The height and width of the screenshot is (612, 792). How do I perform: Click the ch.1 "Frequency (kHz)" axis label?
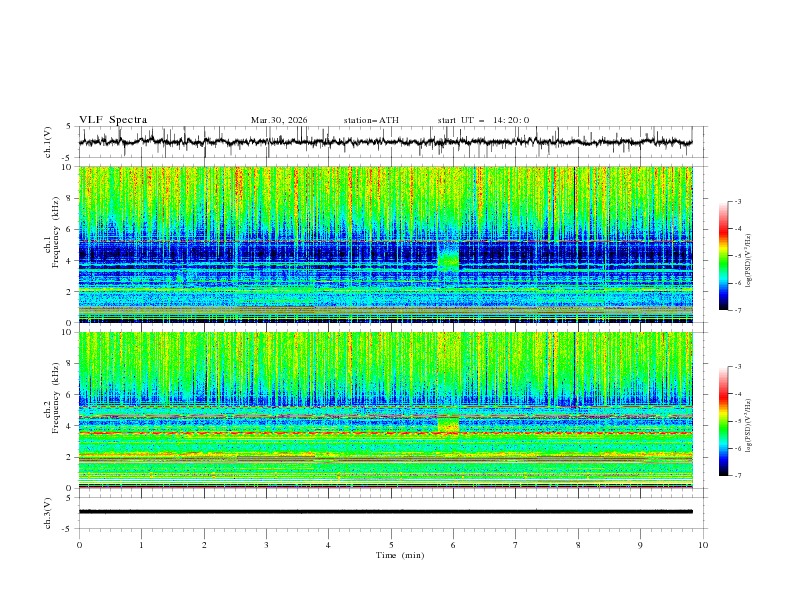55,233
